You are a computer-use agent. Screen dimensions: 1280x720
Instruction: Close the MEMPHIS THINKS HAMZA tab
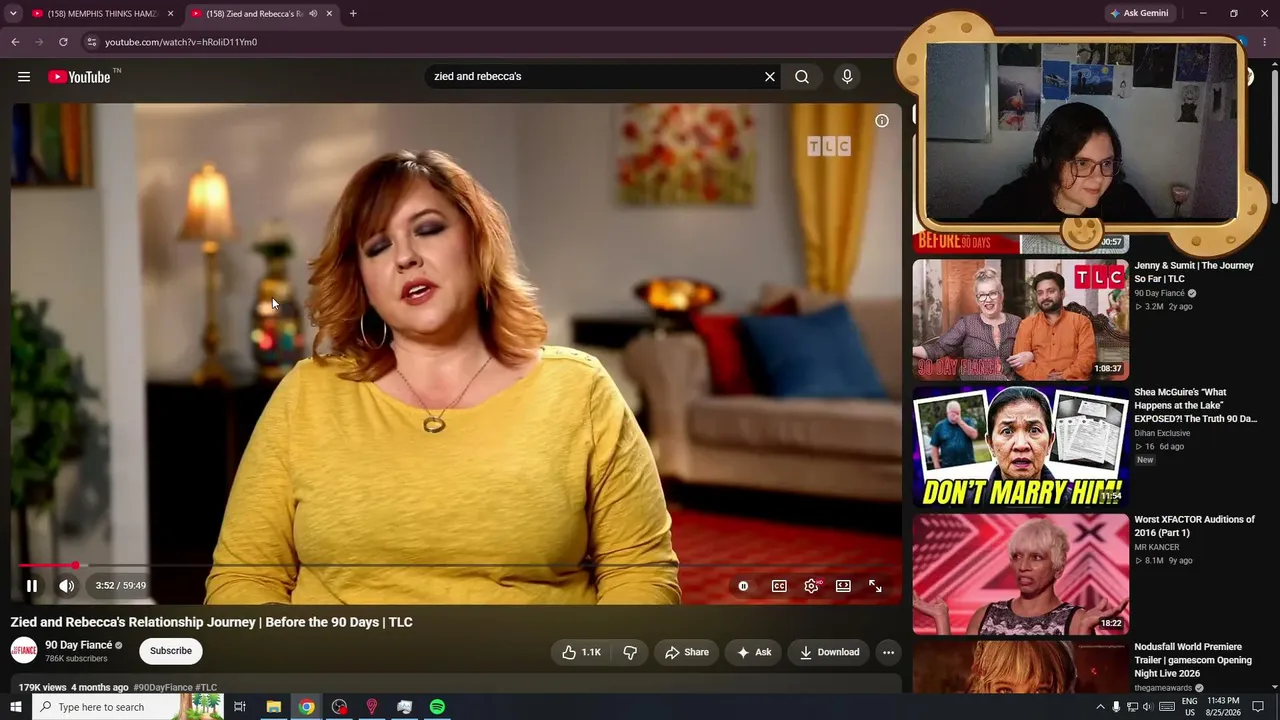coord(170,14)
